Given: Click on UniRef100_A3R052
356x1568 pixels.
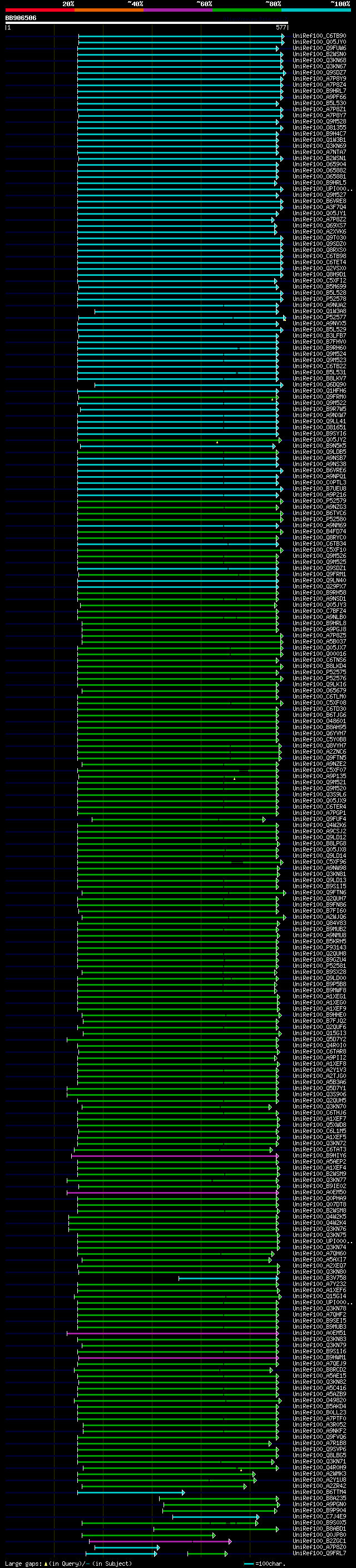Looking at the screenshot, I should tap(319, 1424).
